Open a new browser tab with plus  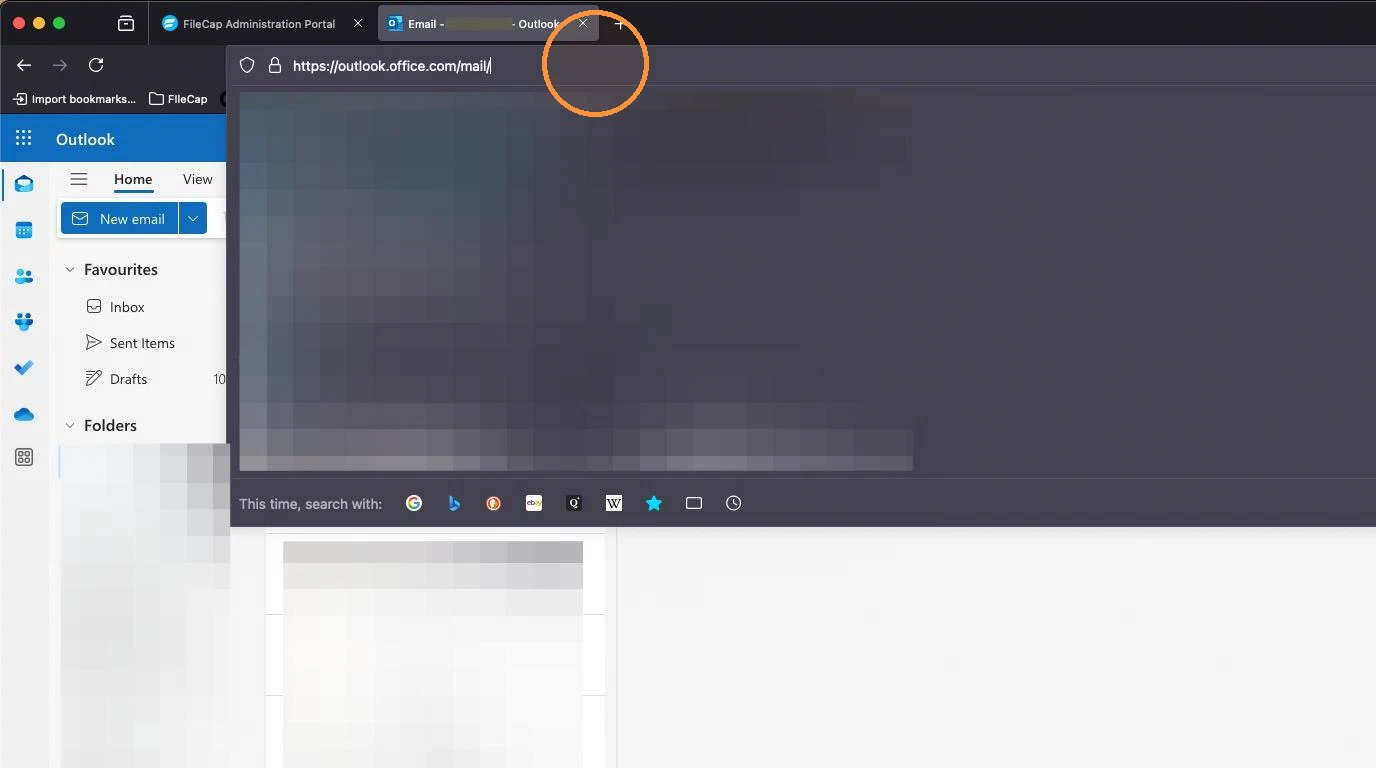click(620, 24)
